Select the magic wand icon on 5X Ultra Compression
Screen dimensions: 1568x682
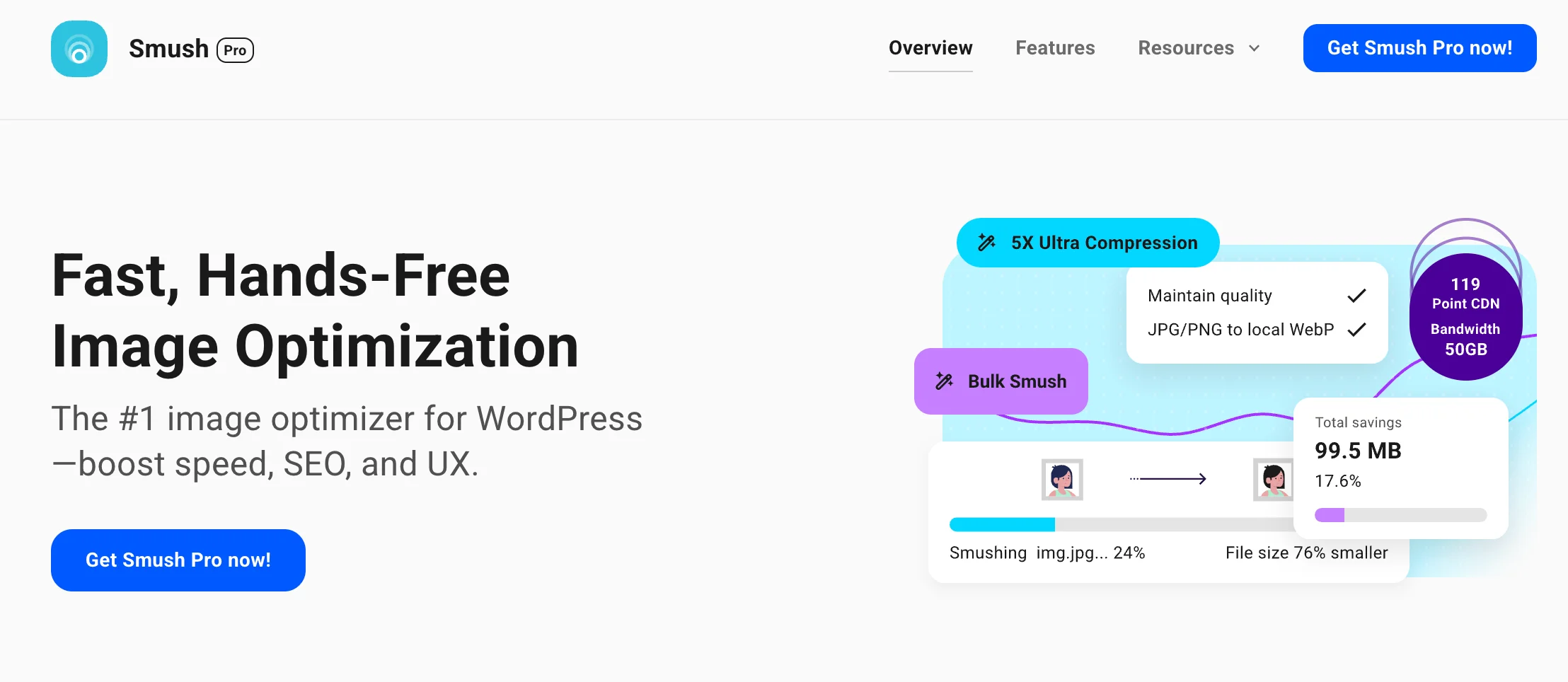[988, 243]
